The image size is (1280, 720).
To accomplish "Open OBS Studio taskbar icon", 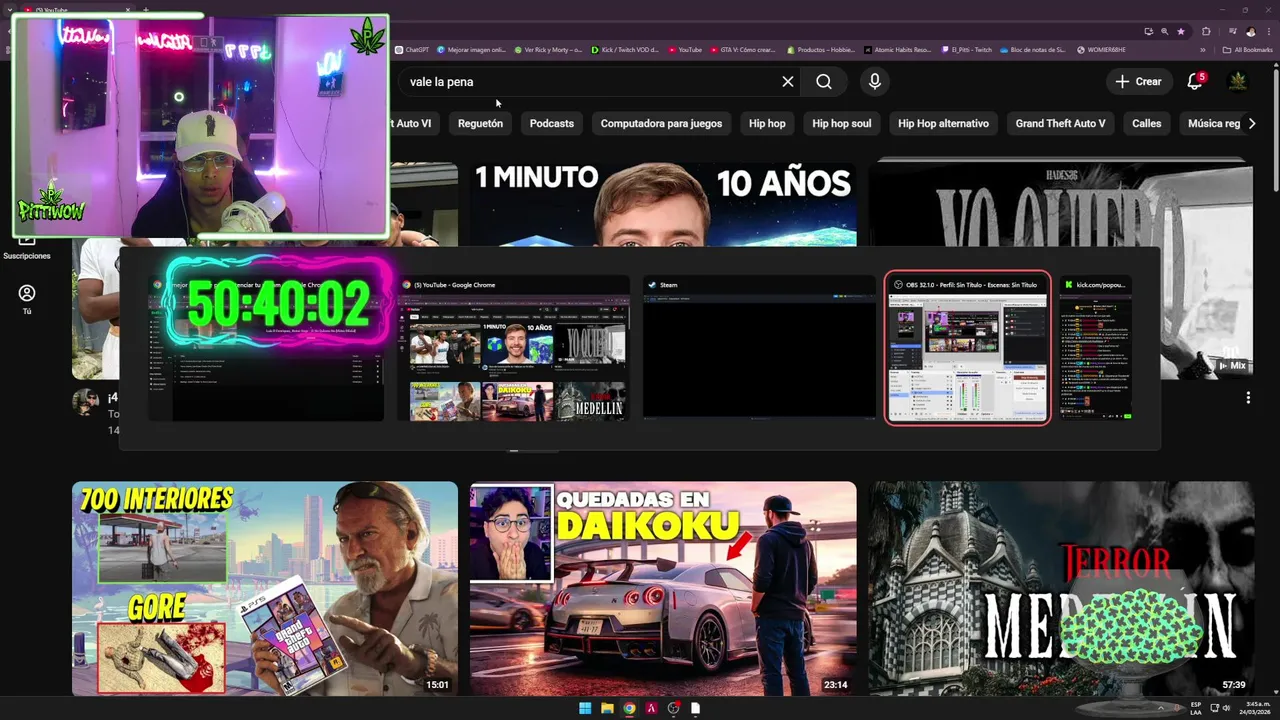I will pos(673,708).
